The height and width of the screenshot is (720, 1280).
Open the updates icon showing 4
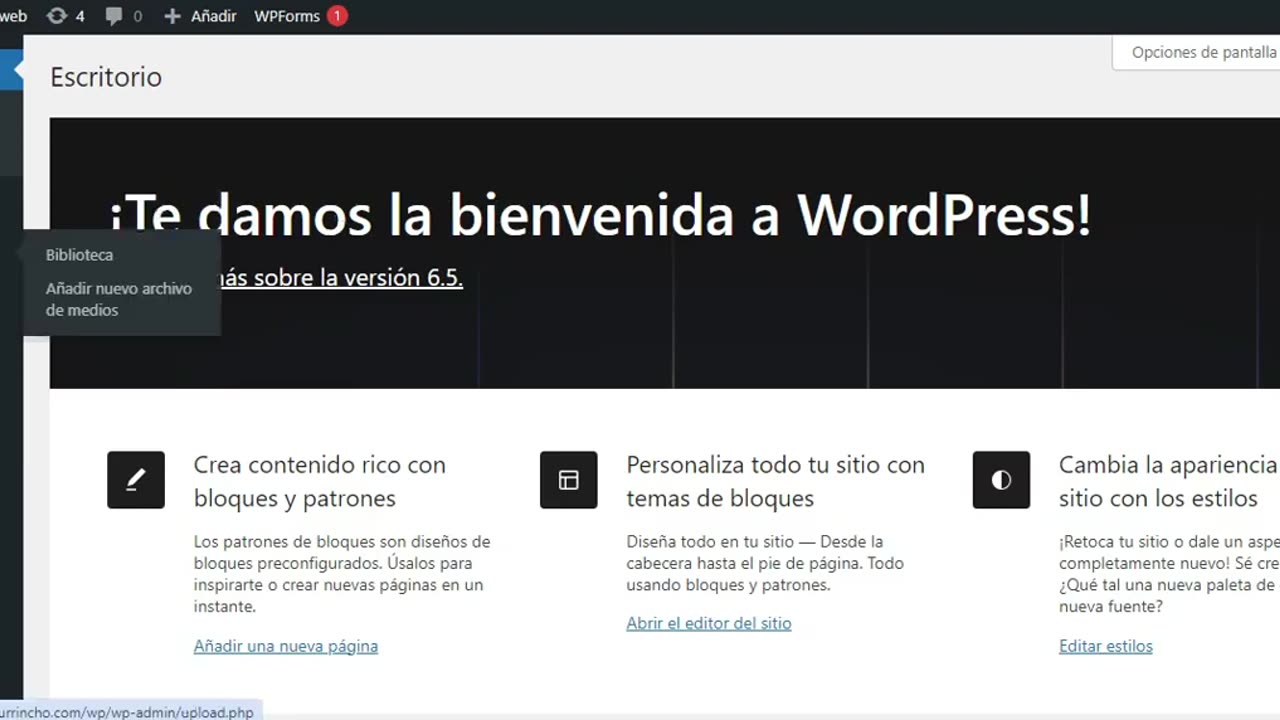click(x=66, y=16)
